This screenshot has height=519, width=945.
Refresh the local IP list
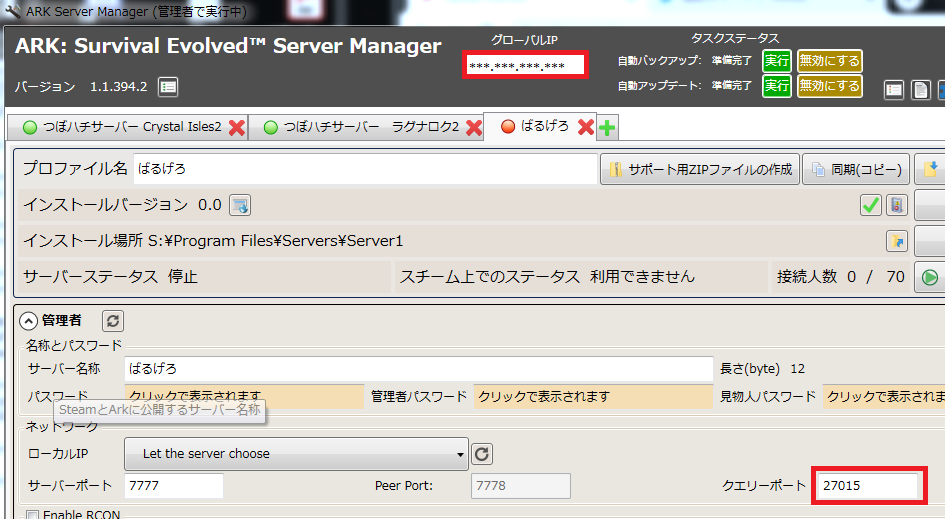(482, 454)
